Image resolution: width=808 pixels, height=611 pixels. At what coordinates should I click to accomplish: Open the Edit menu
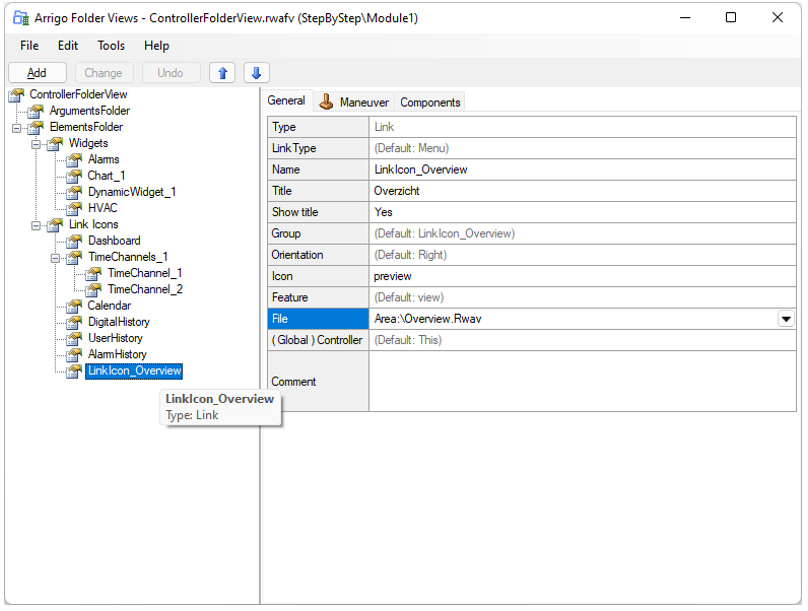click(68, 46)
